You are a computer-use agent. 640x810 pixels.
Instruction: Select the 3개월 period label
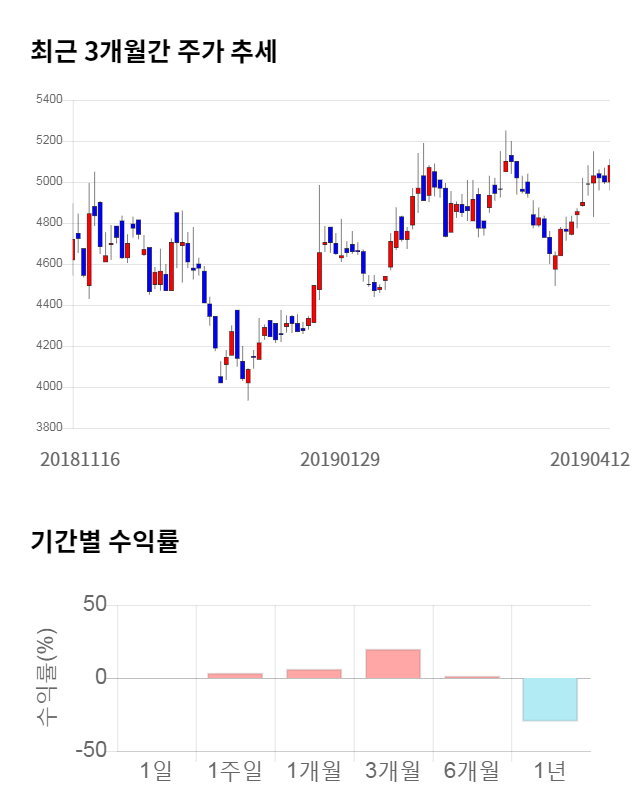click(x=393, y=770)
